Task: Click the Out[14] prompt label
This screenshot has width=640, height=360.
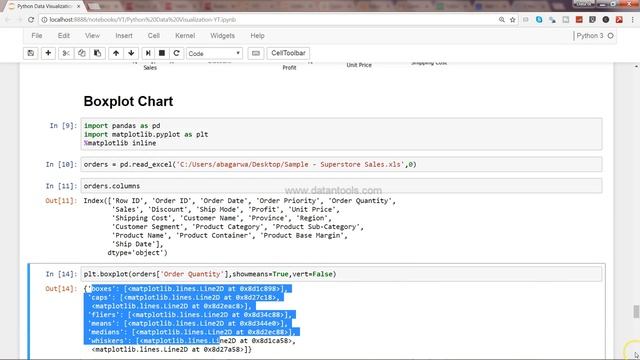Action: pyautogui.click(x=61, y=289)
